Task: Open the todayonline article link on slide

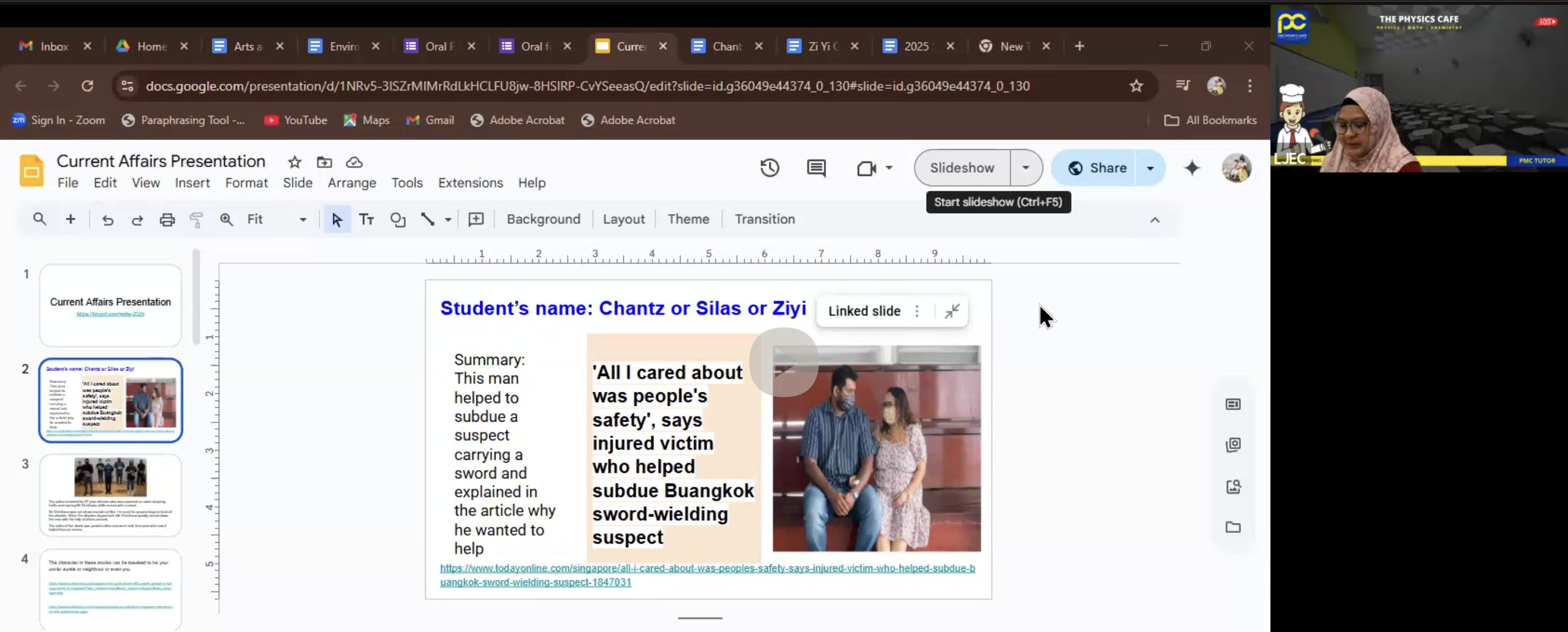Action: point(707,575)
